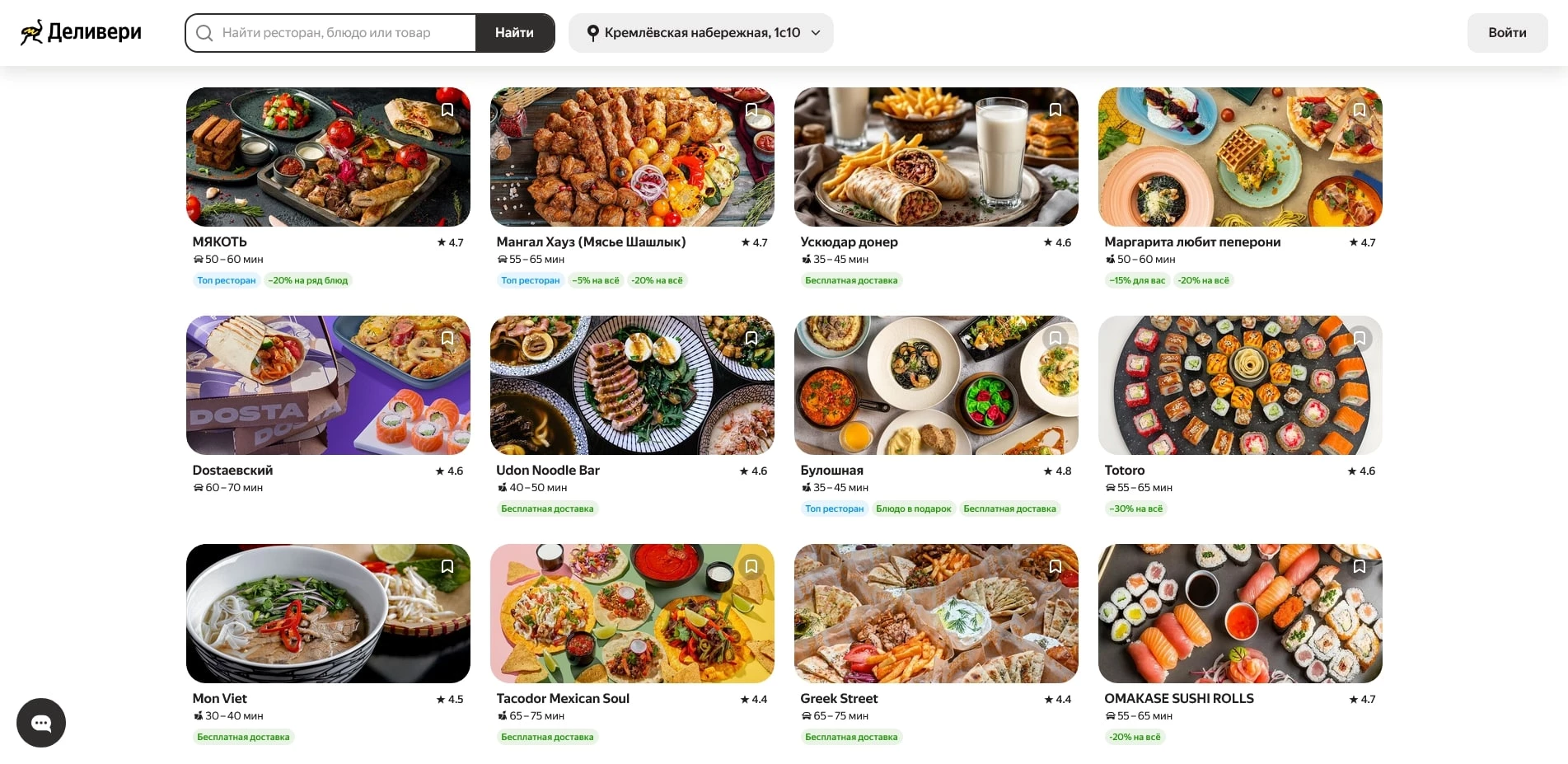Save Greek Street to favorites

[x=1055, y=567]
